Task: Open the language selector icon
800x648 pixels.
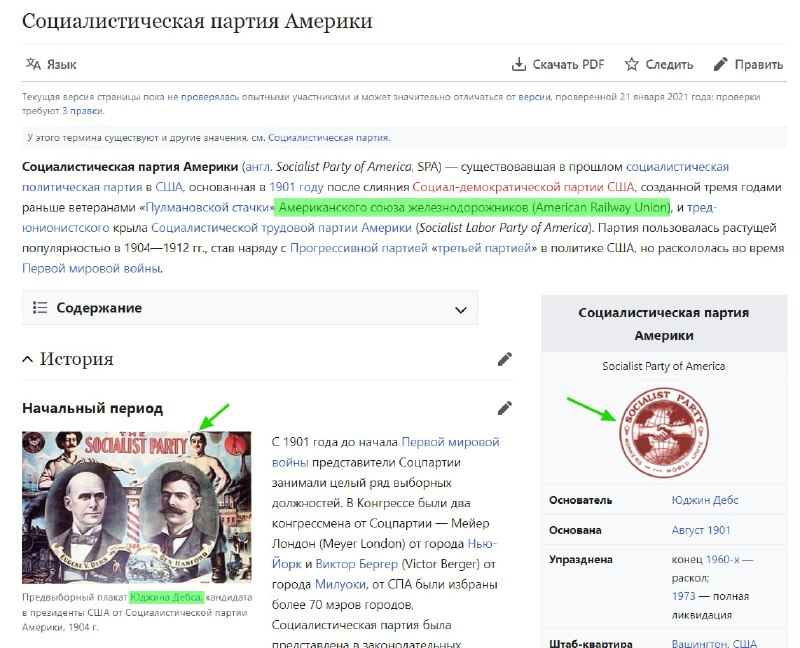Action: click(33, 64)
